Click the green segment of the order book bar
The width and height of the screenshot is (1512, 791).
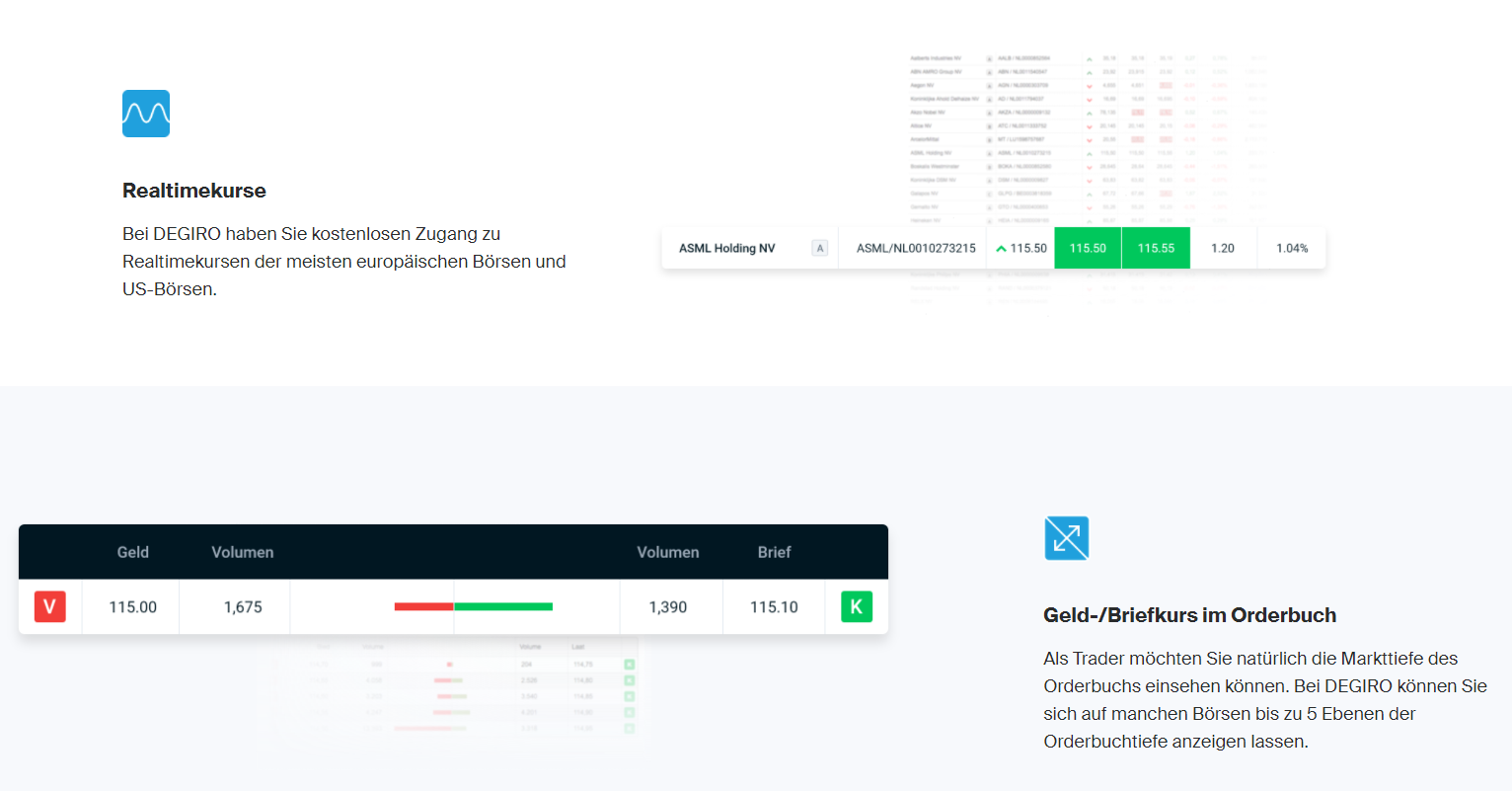tap(503, 606)
